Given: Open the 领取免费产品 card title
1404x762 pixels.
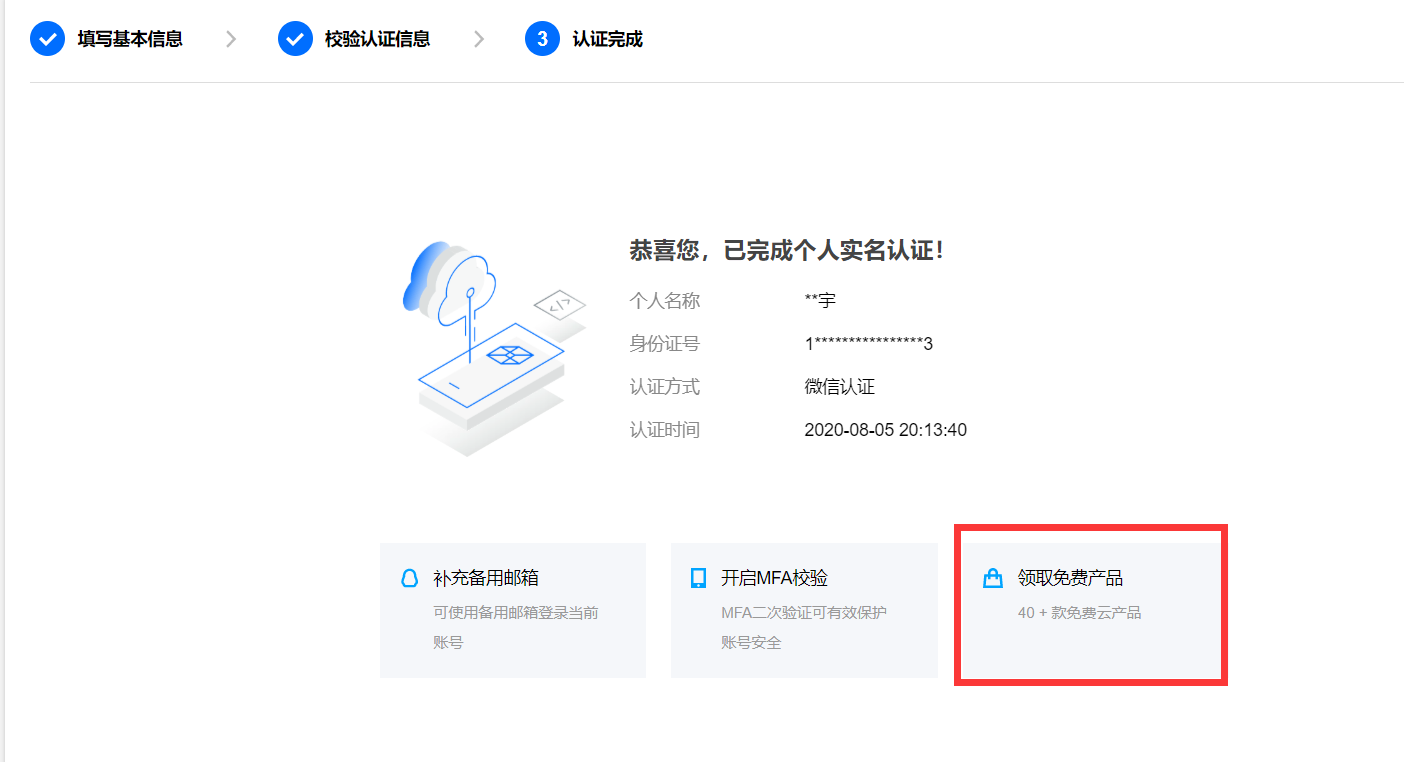Looking at the screenshot, I should [1070, 578].
